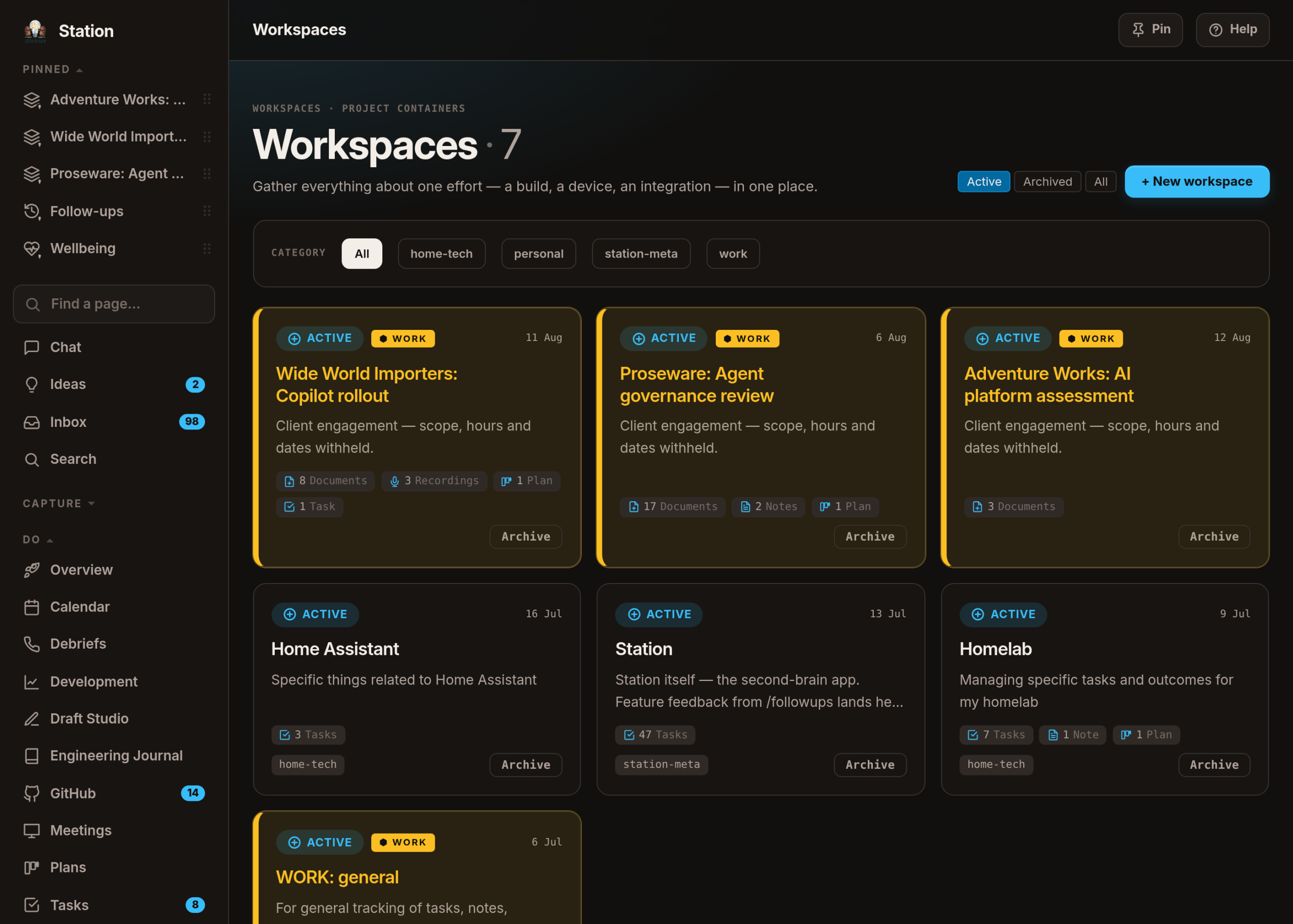Open Debriefs phone icon

click(32, 644)
